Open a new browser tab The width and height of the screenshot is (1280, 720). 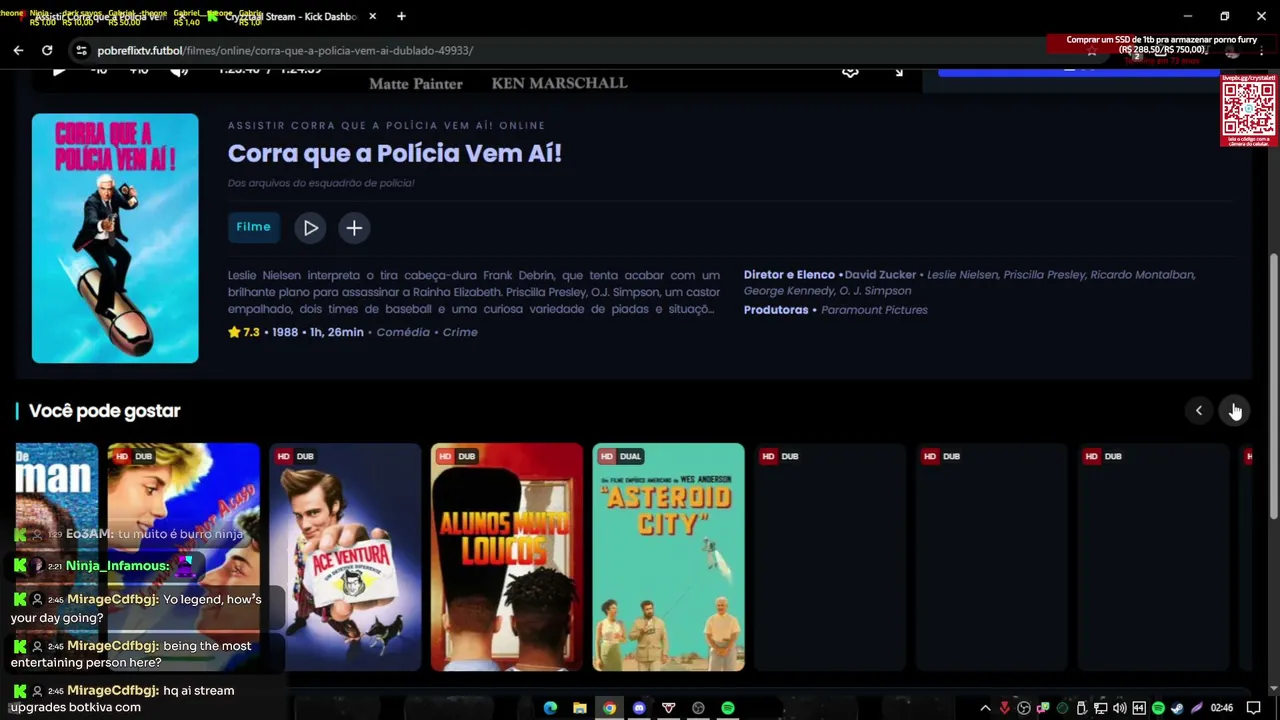401,17
